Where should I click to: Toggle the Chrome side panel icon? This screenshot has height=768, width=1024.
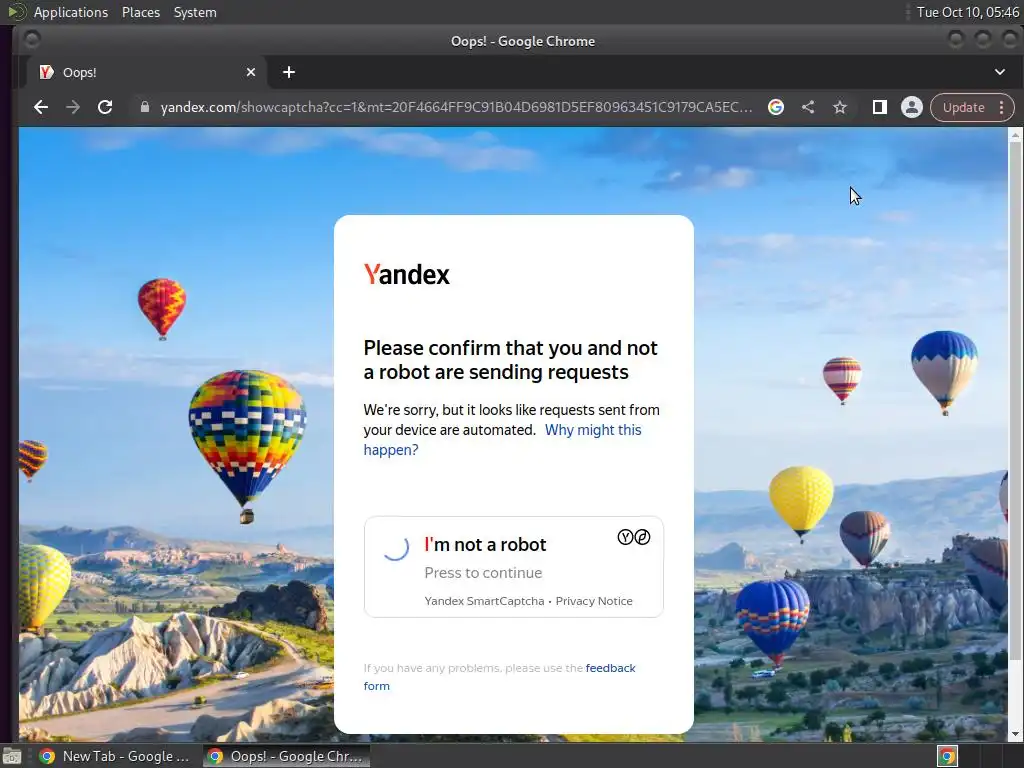click(880, 107)
